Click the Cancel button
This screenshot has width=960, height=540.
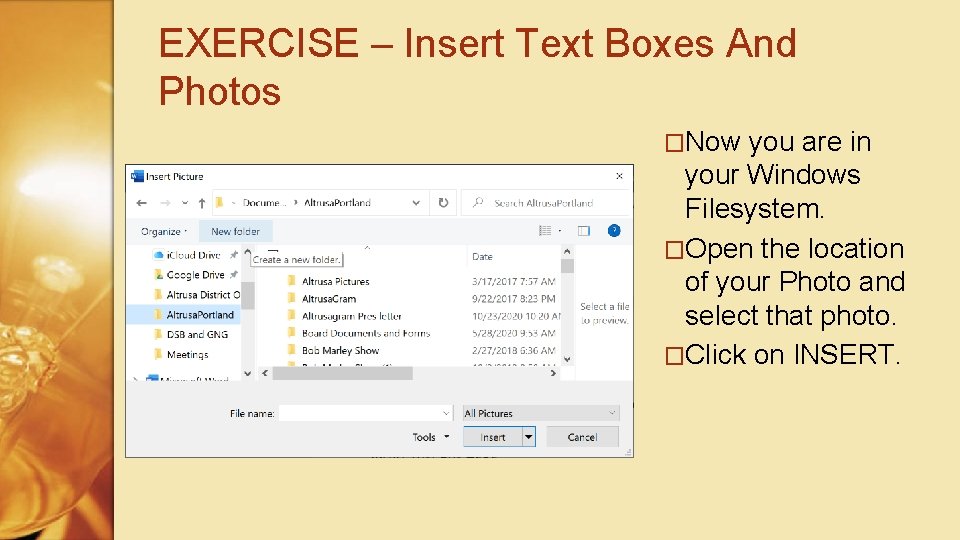coord(582,437)
